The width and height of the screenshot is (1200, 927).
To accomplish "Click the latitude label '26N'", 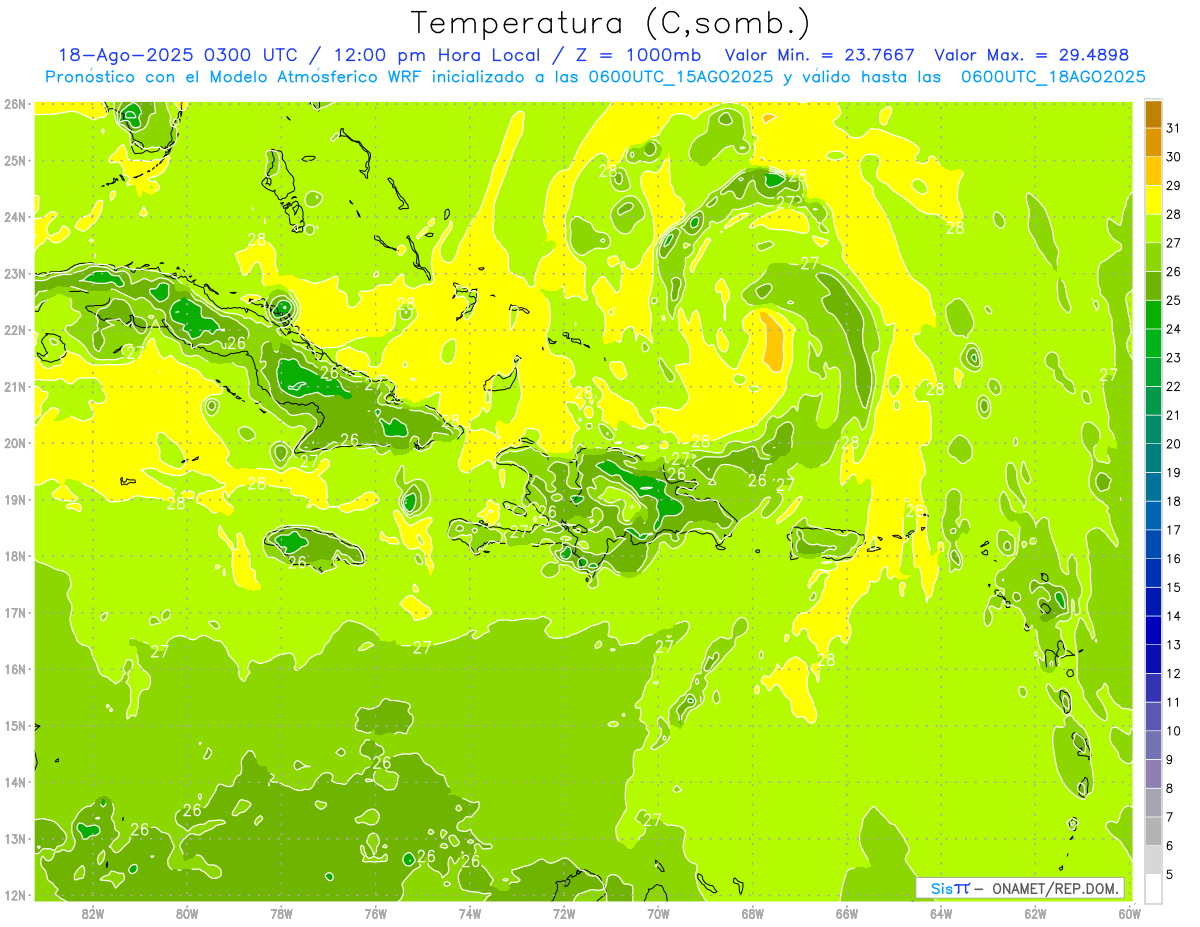I will [x=15, y=103].
